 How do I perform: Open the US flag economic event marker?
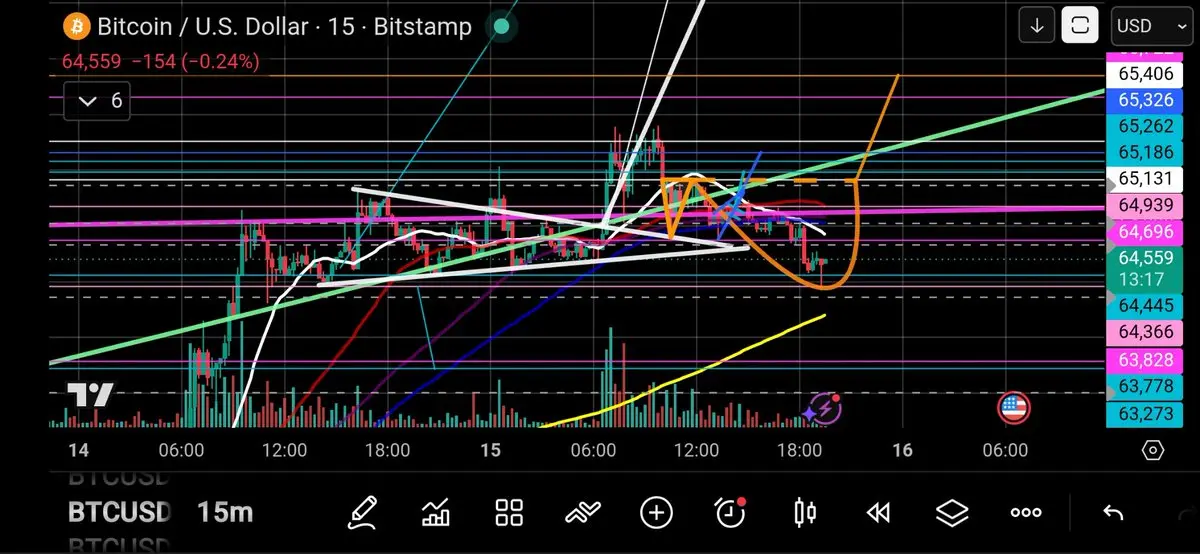1014,407
